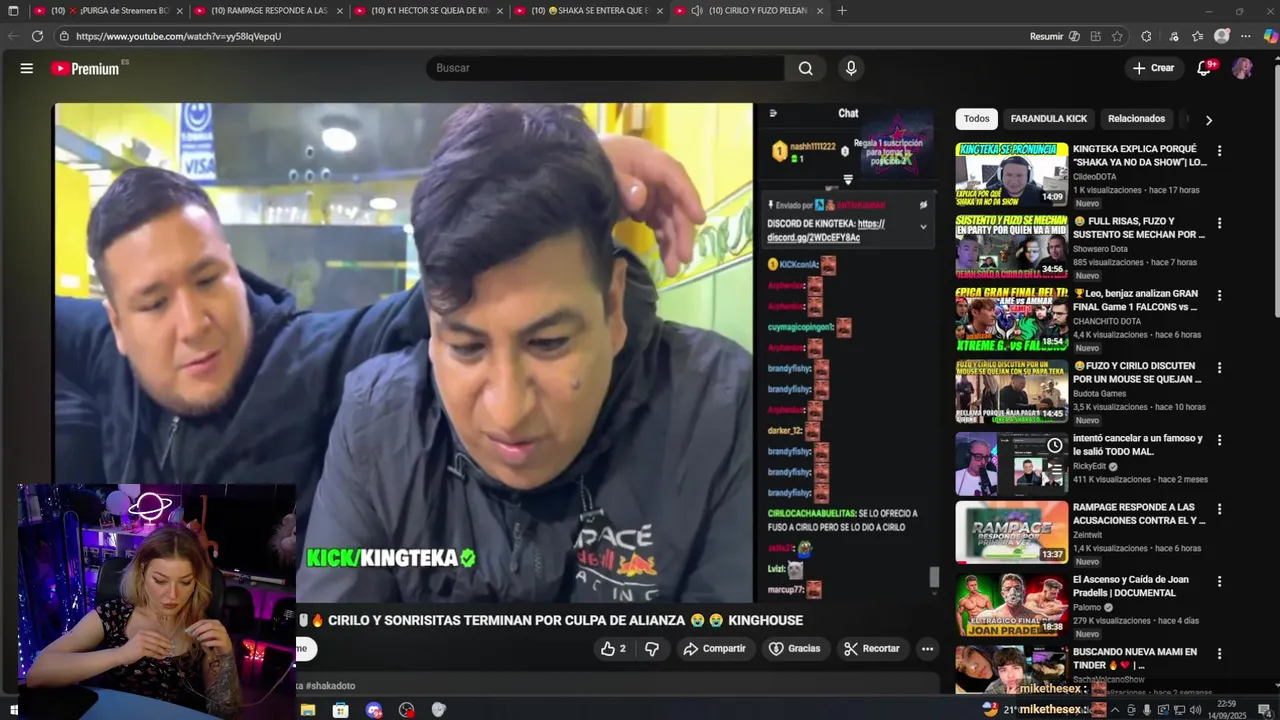Screen dimensions: 1280x720
Task: Open a new browser tab
Action: click(842, 11)
